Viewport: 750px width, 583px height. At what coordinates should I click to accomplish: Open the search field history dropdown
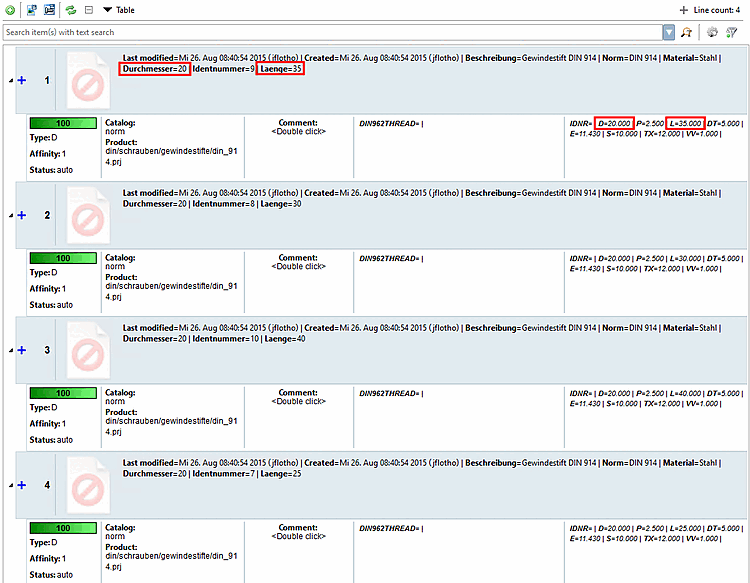(669, 33)
